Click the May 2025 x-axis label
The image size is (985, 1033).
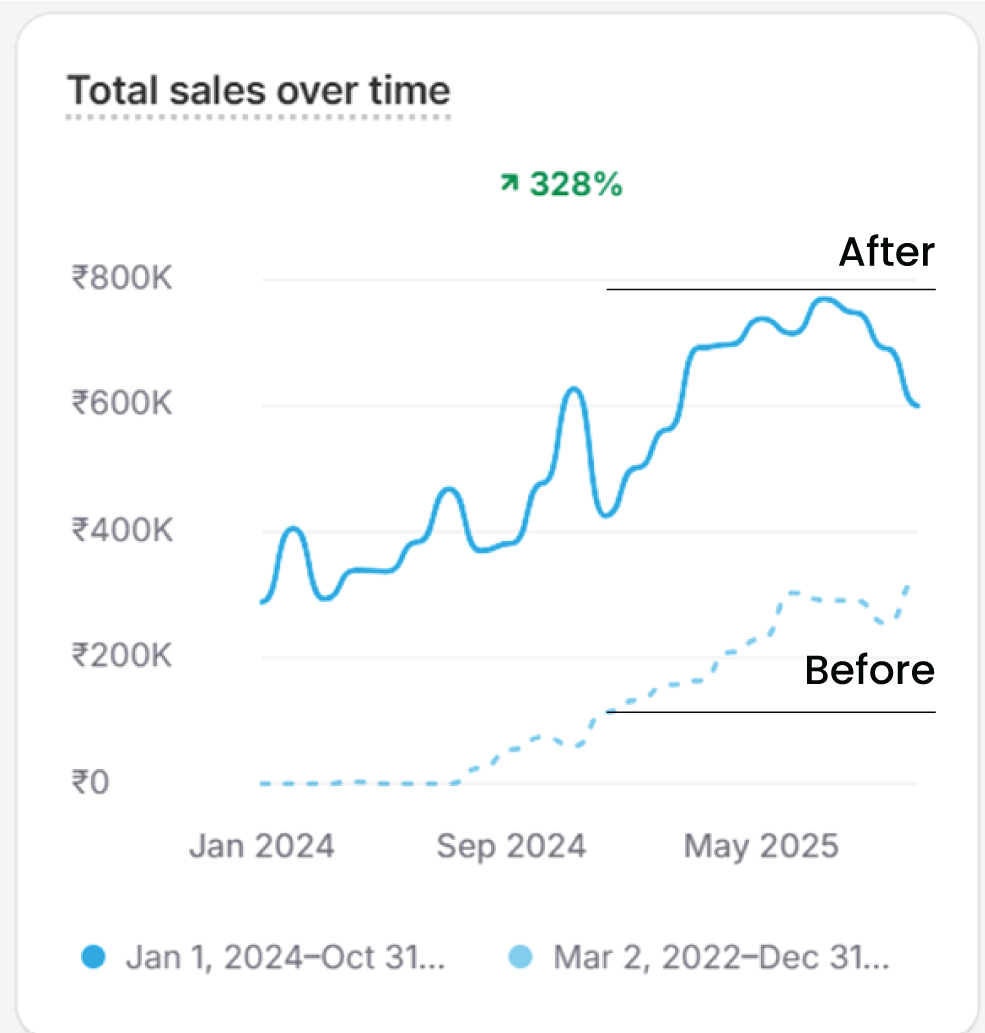pos(760,847)
